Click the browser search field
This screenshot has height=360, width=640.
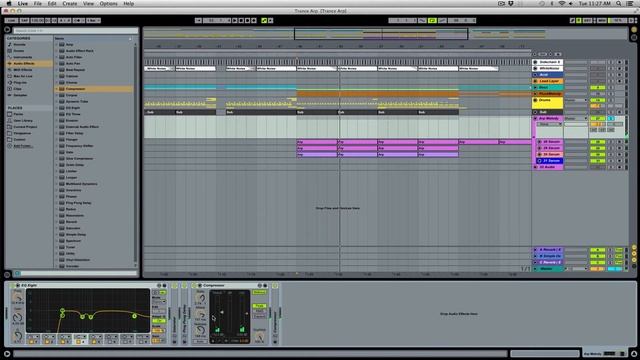[76, 31]
